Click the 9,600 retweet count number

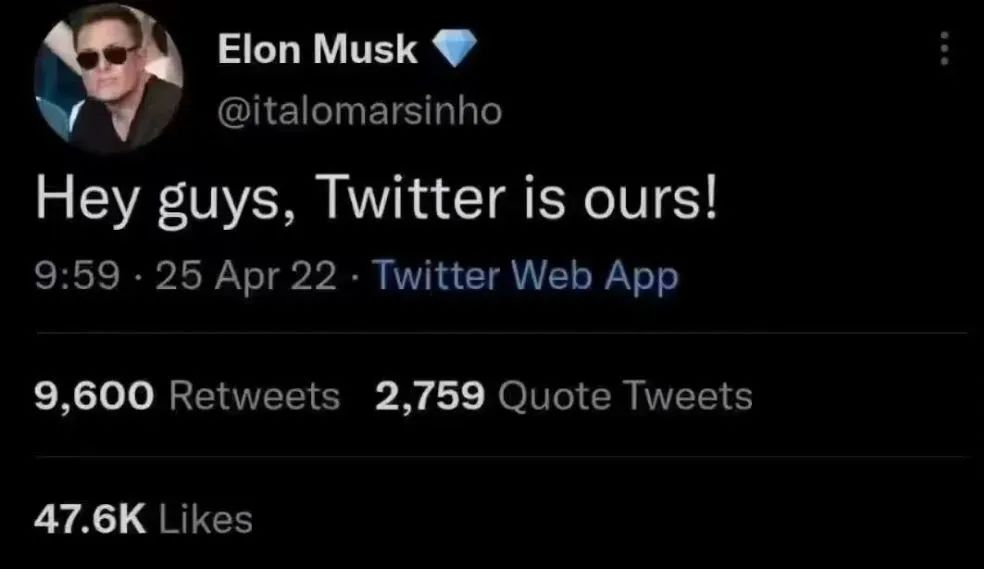pyautogui.click(x=94, y=397)
